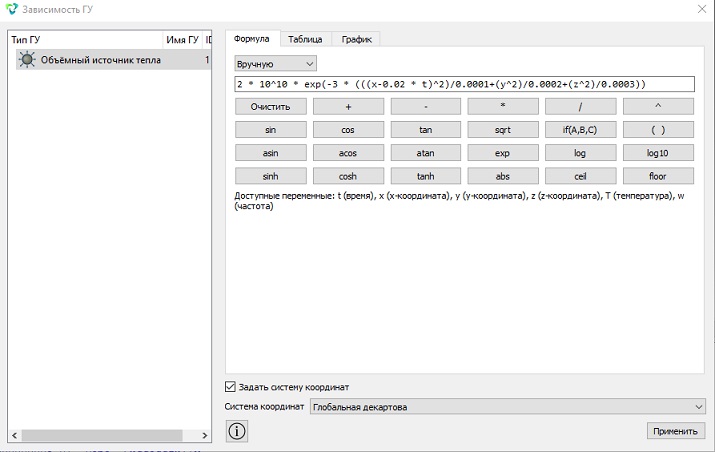Click the right arrow of horizontal scrollbar
The width and height of the screenshot is (715, 452).
click(x=205, y=436)
